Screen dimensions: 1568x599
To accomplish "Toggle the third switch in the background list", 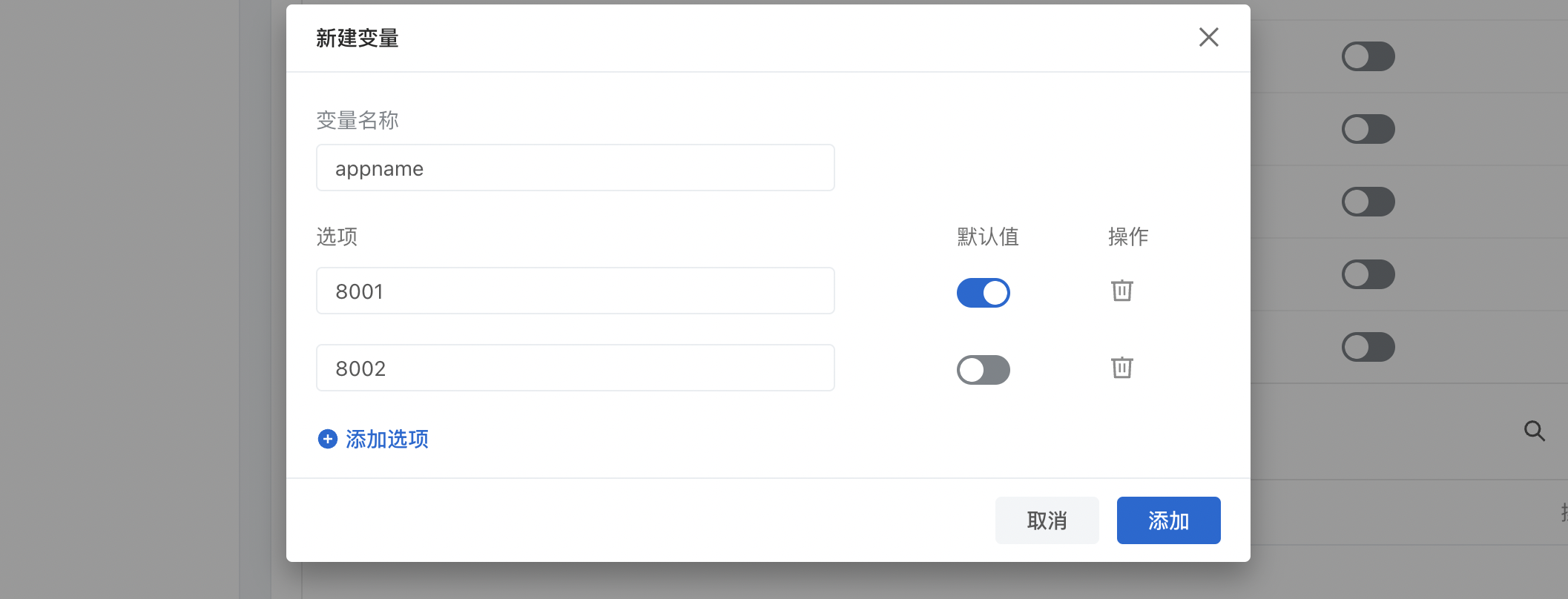I will [x=1368, y=202].
